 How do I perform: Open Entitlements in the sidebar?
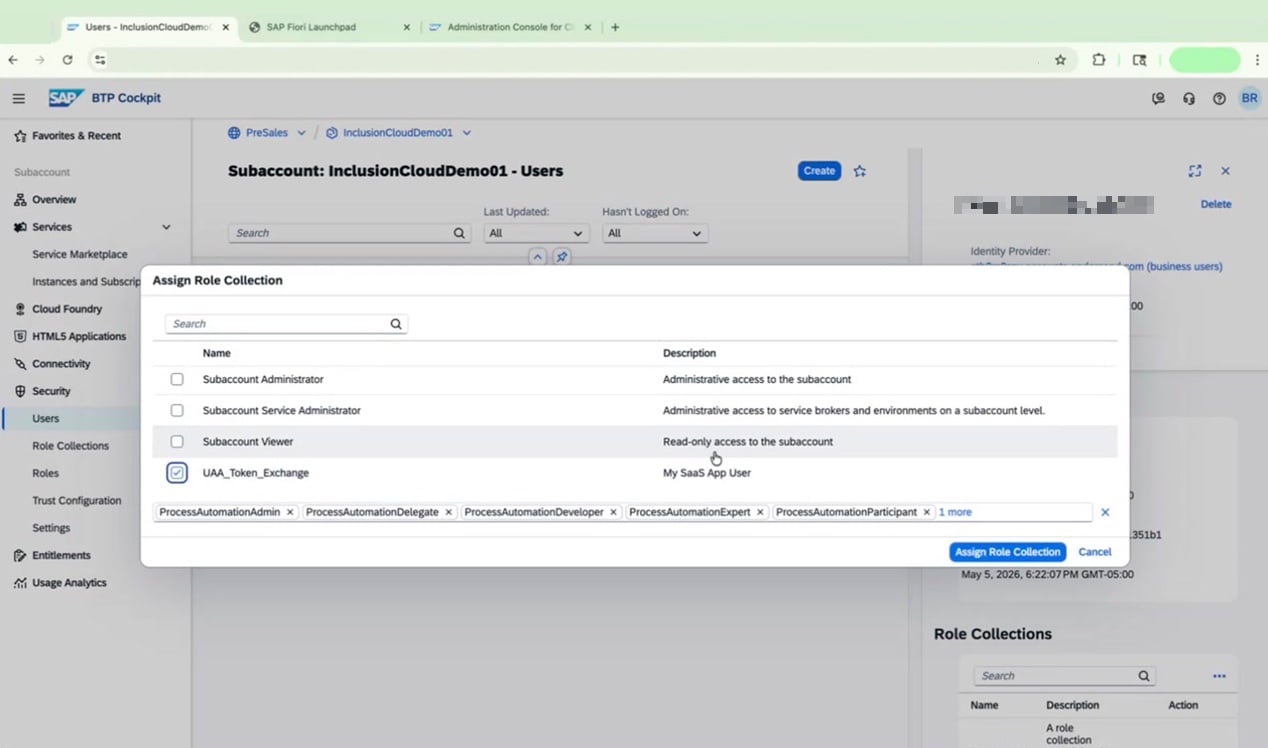[61, 556]
